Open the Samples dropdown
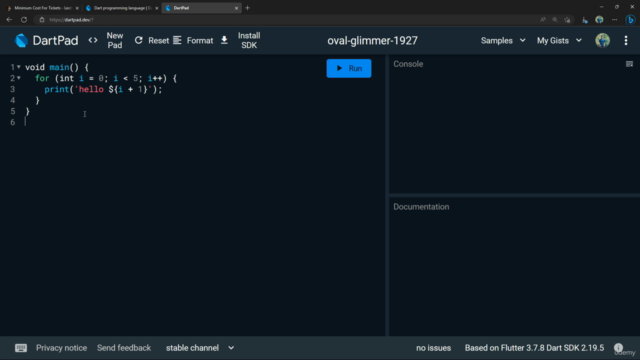 (x=503, y=41)
